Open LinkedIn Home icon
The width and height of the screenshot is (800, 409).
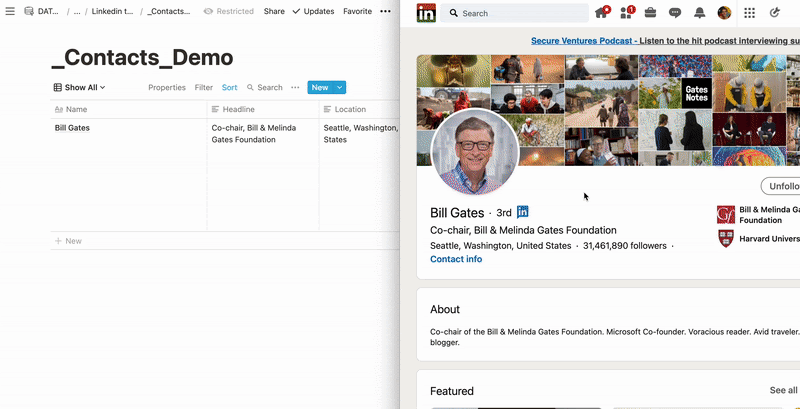point(601,13)
